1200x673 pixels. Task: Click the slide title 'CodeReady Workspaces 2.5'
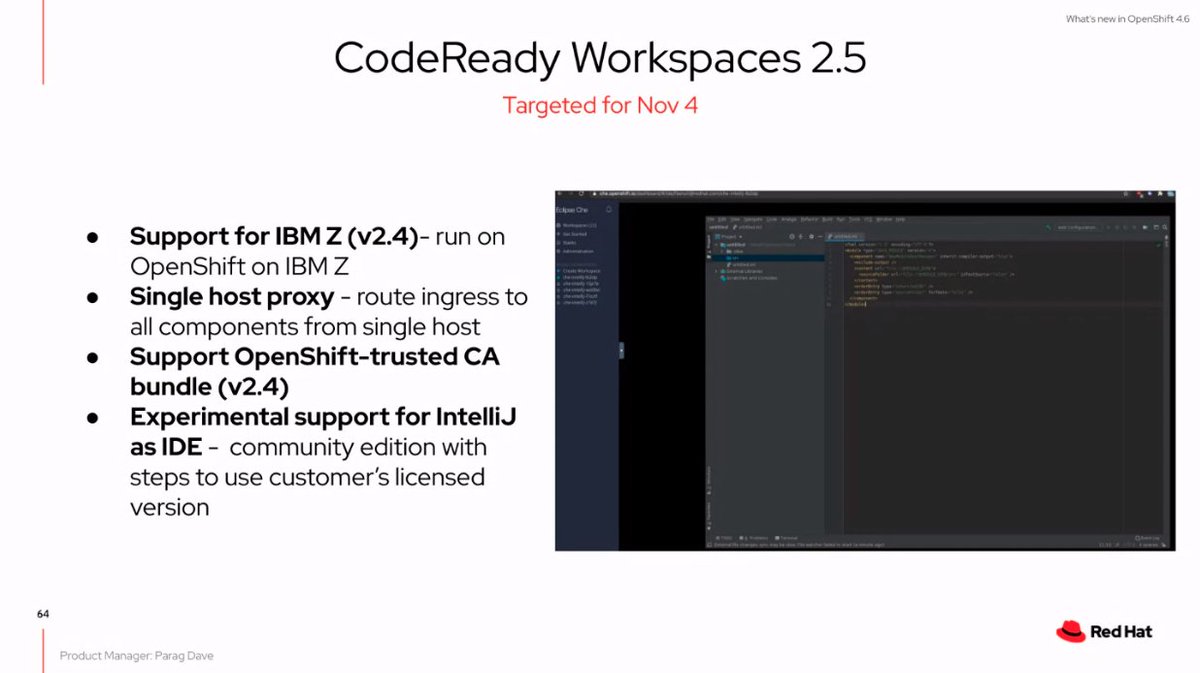click(599, 59)
